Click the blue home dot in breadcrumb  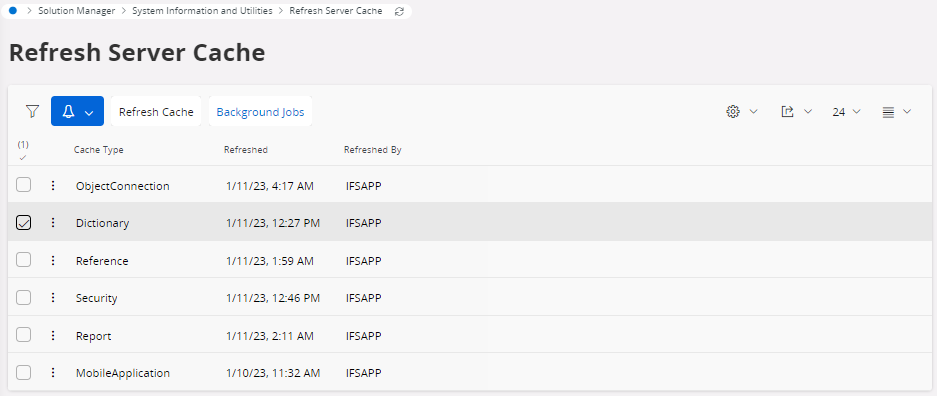tap(13, 11)
